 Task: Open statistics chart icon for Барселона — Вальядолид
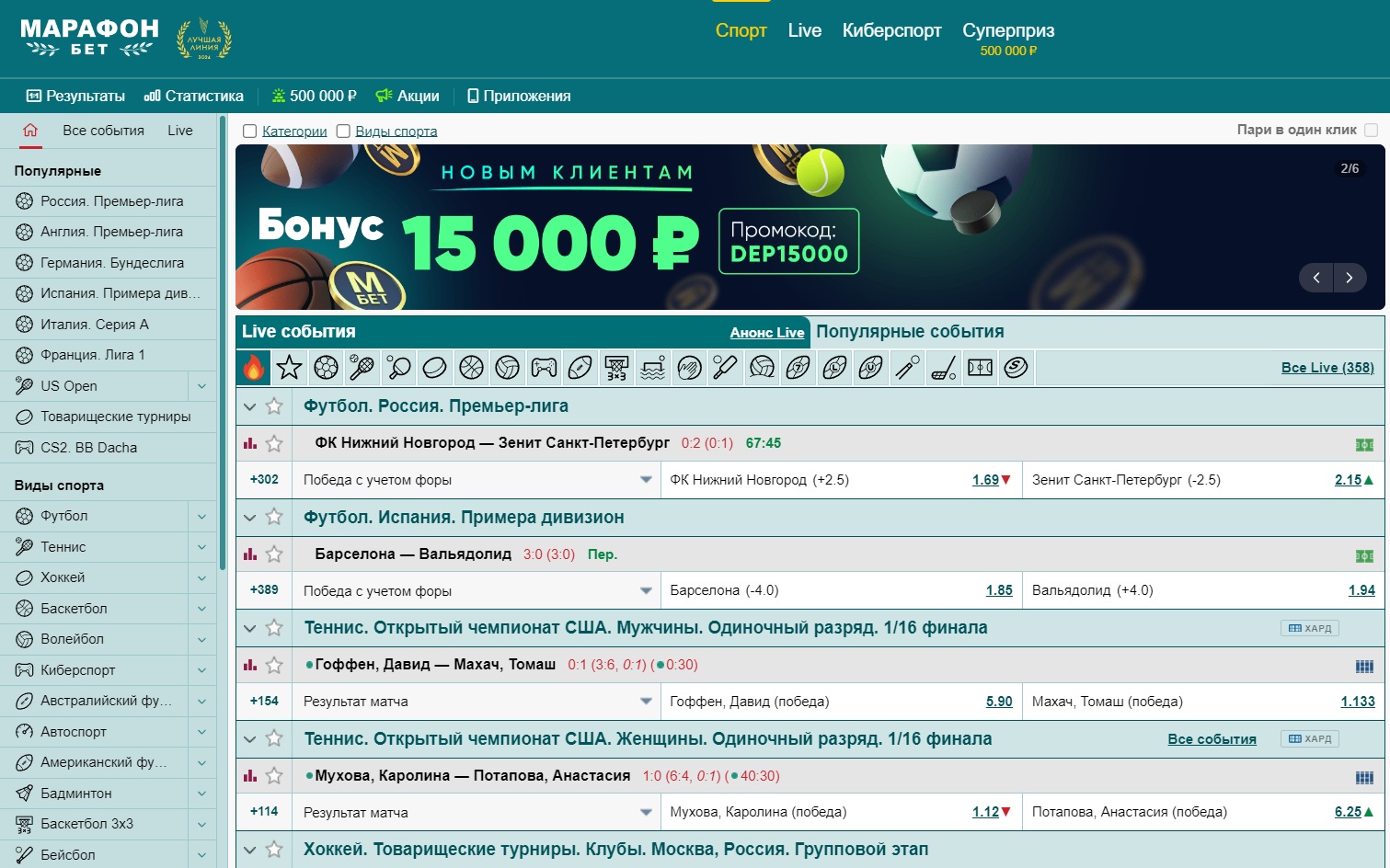[x=250, y=554]
